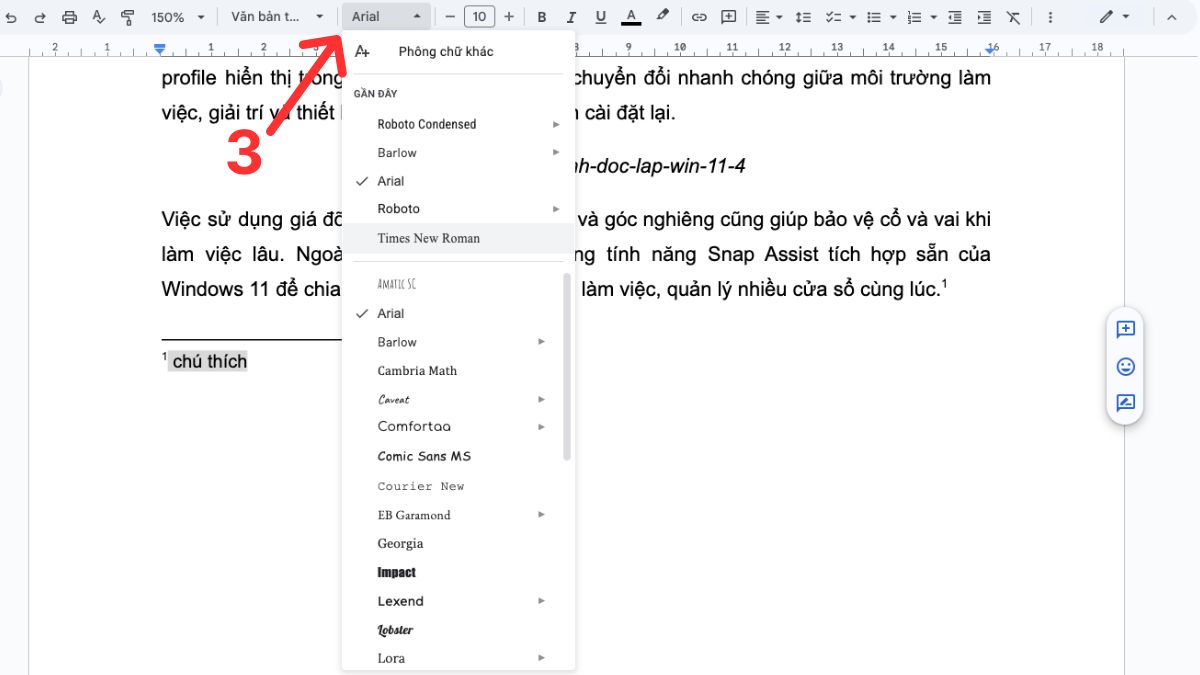Expand the Comfortaa font submenu arrow

click(x=541, y=427)
